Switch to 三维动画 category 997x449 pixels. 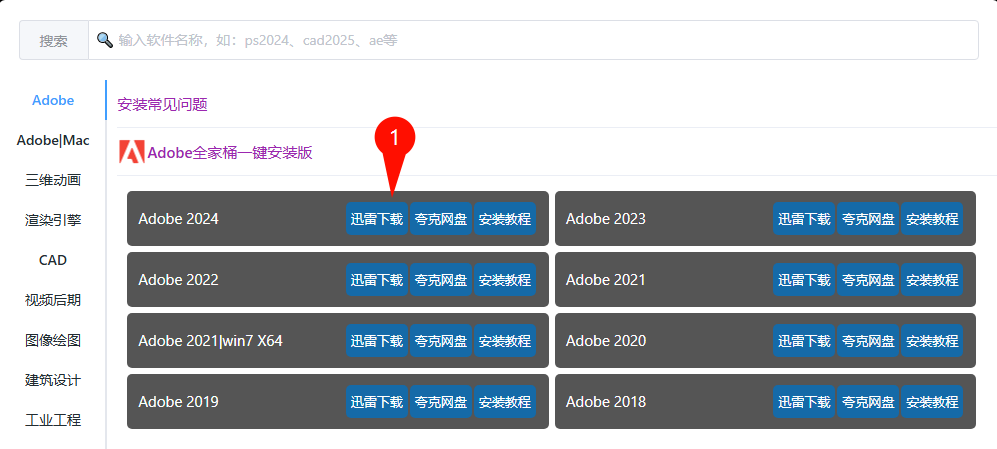(53, 180)
